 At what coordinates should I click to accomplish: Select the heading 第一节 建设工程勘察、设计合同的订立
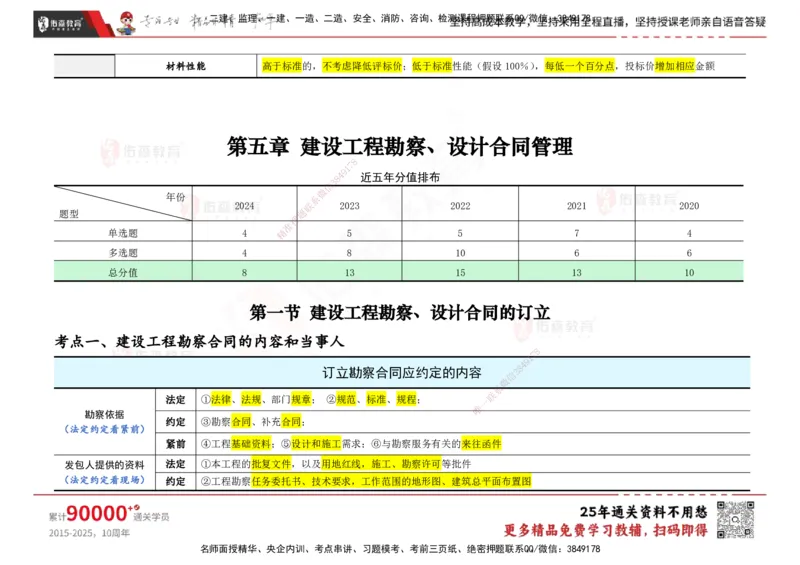click(400, 312)
